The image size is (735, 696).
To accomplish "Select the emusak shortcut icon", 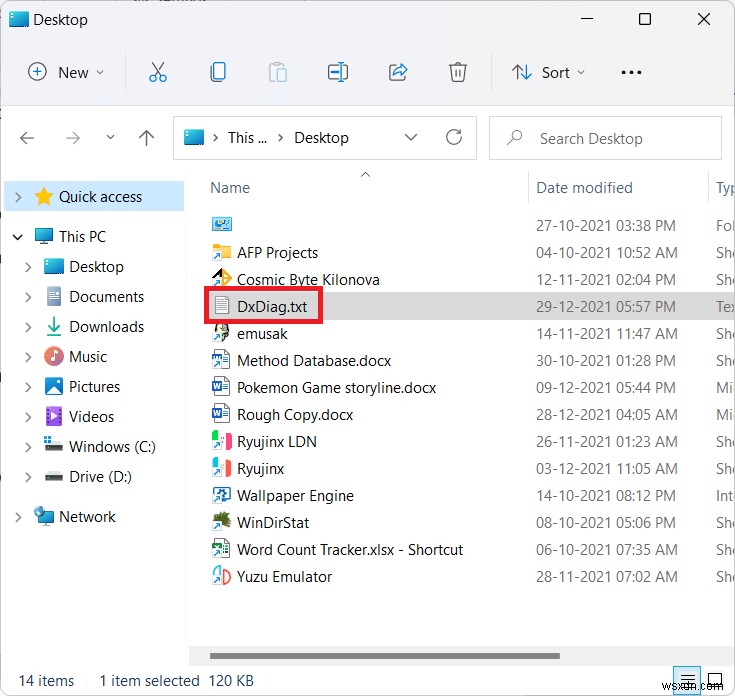I will pyautogui.click(x=221, y=333).
